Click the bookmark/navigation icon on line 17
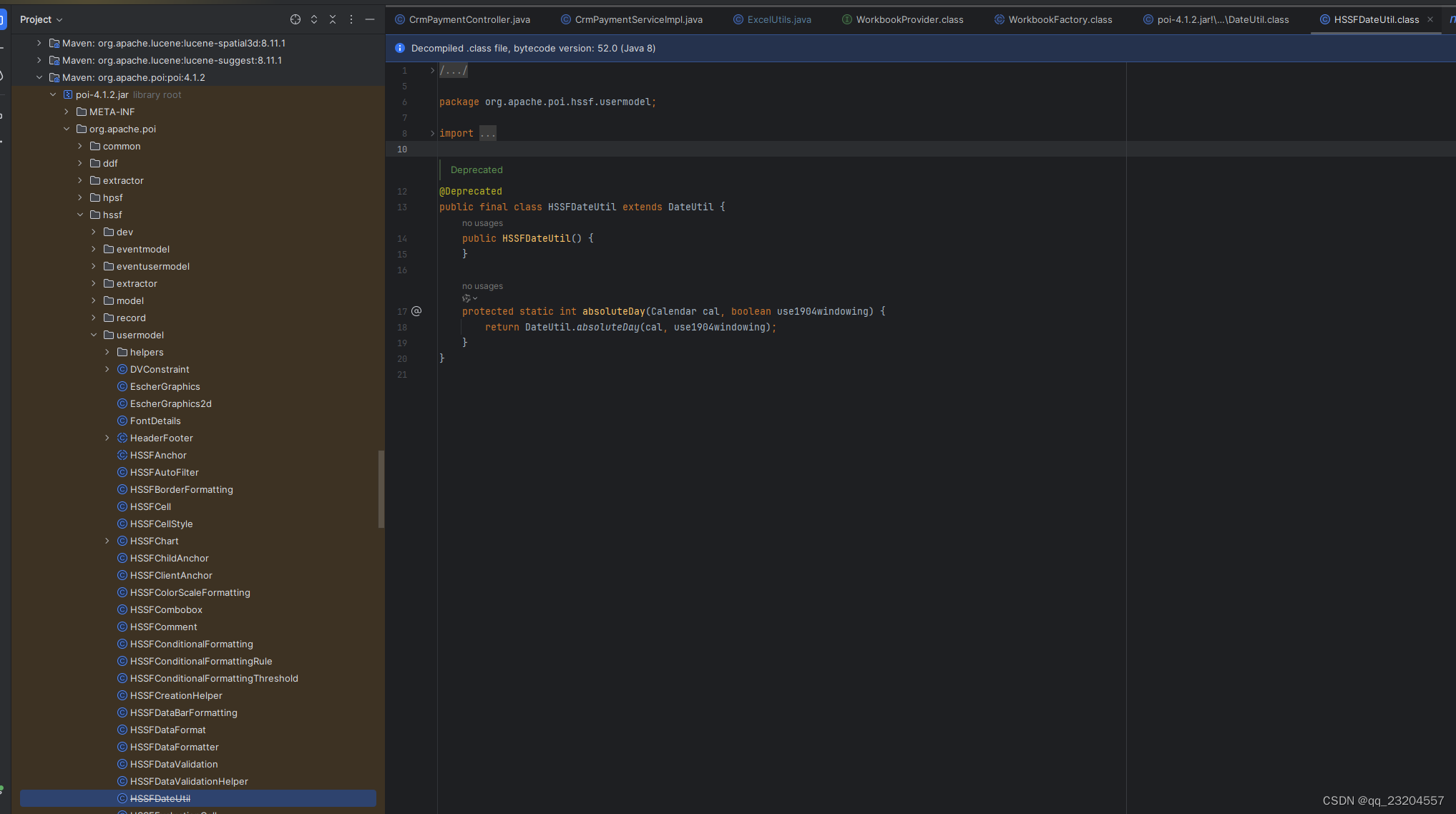Screen dimensions: 1456x814 coord(418,311)
